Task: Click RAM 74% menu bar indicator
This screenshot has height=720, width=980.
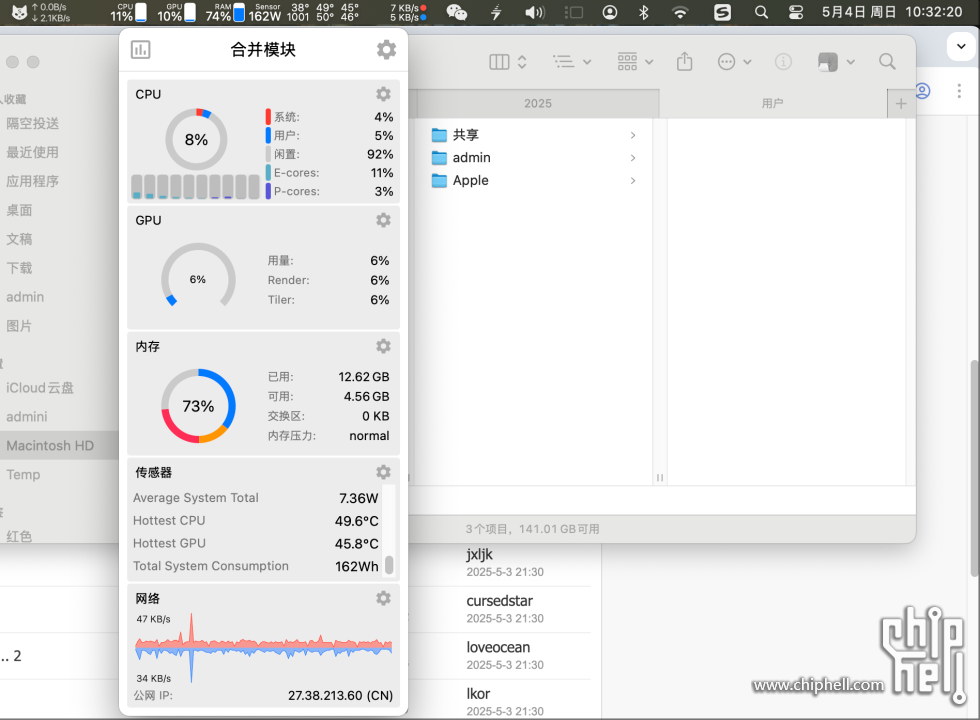Action: (225, 12)
